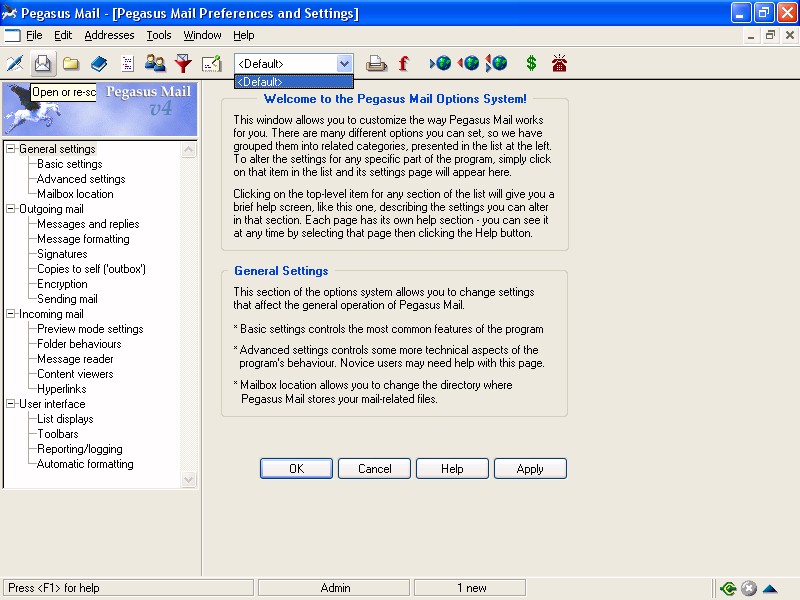Open the notepad edit icon
This screenshot has width=800, height=600.
pos(211,64)
